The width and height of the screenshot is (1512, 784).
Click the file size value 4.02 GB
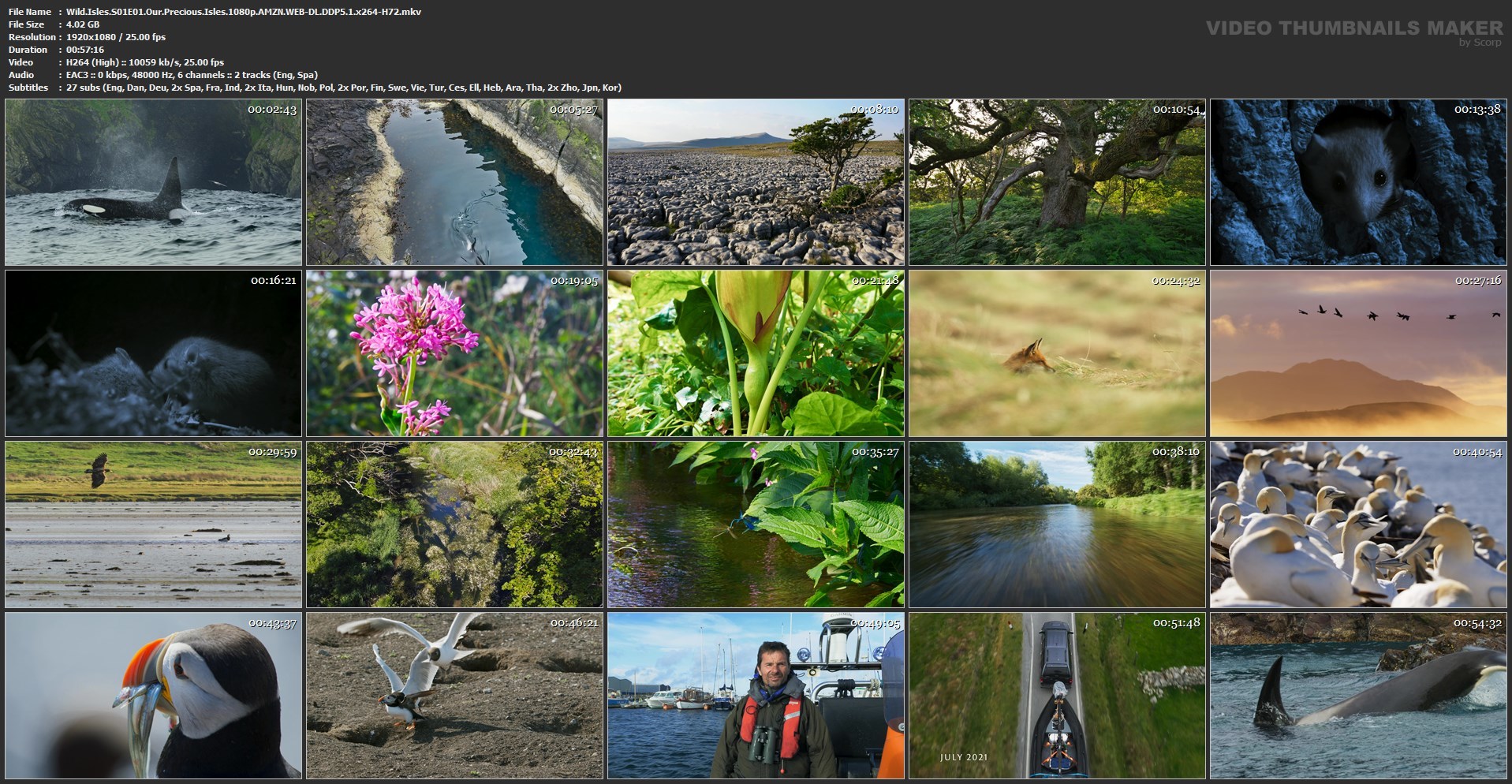(83, 24)
